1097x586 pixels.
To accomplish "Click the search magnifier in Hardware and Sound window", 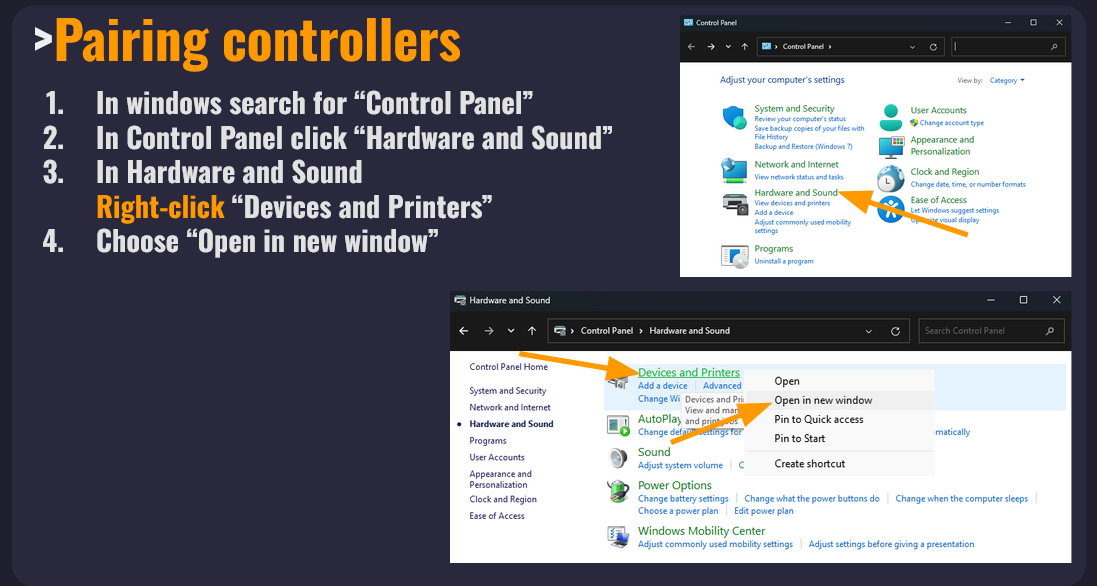I will [x=1049, y=331].
